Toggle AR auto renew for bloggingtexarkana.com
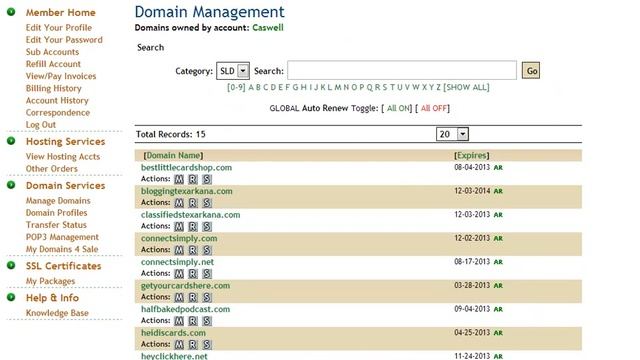This screenshot has width=640, height=360. [x=498, y=191]
